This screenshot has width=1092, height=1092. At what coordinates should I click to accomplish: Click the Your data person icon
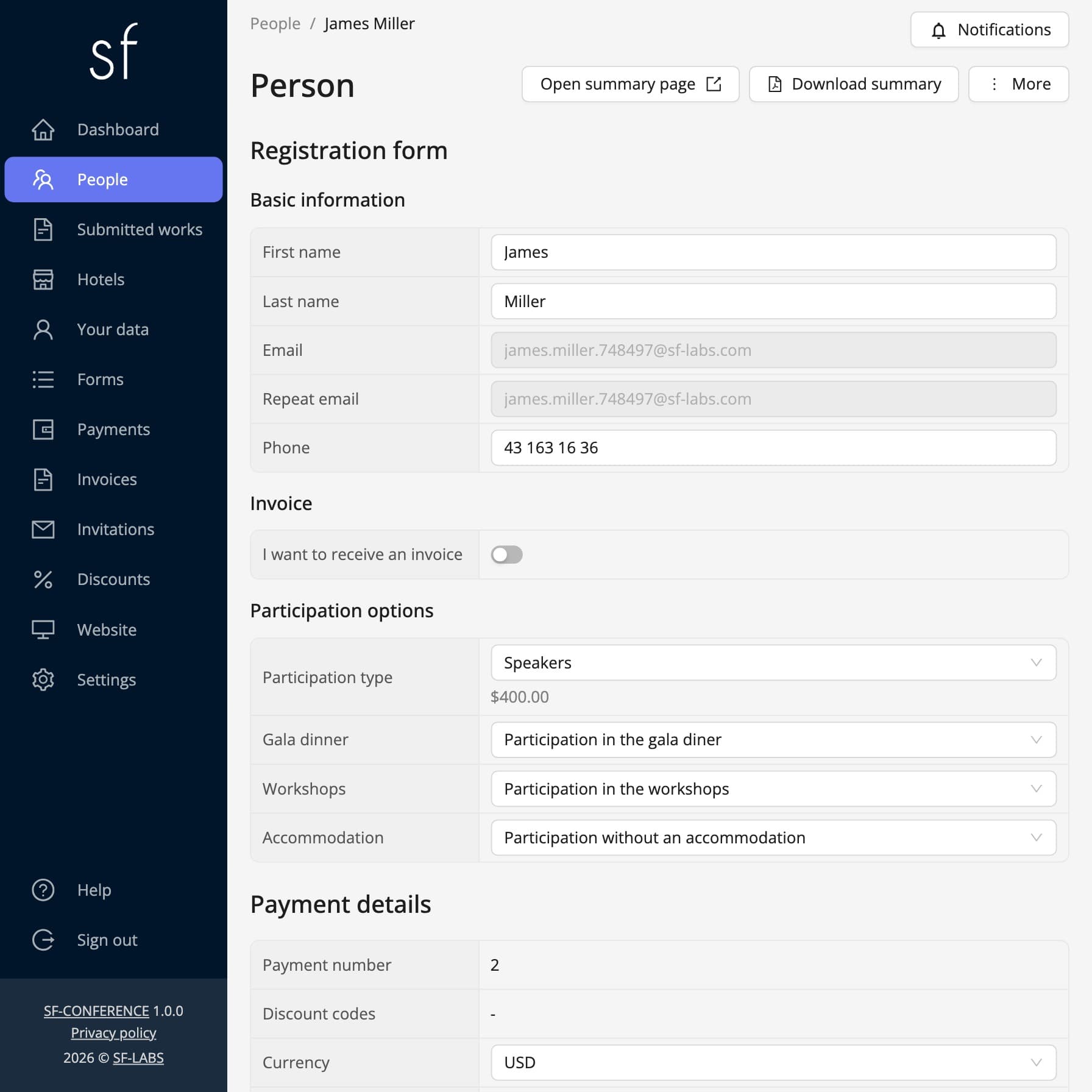point(43,330)
